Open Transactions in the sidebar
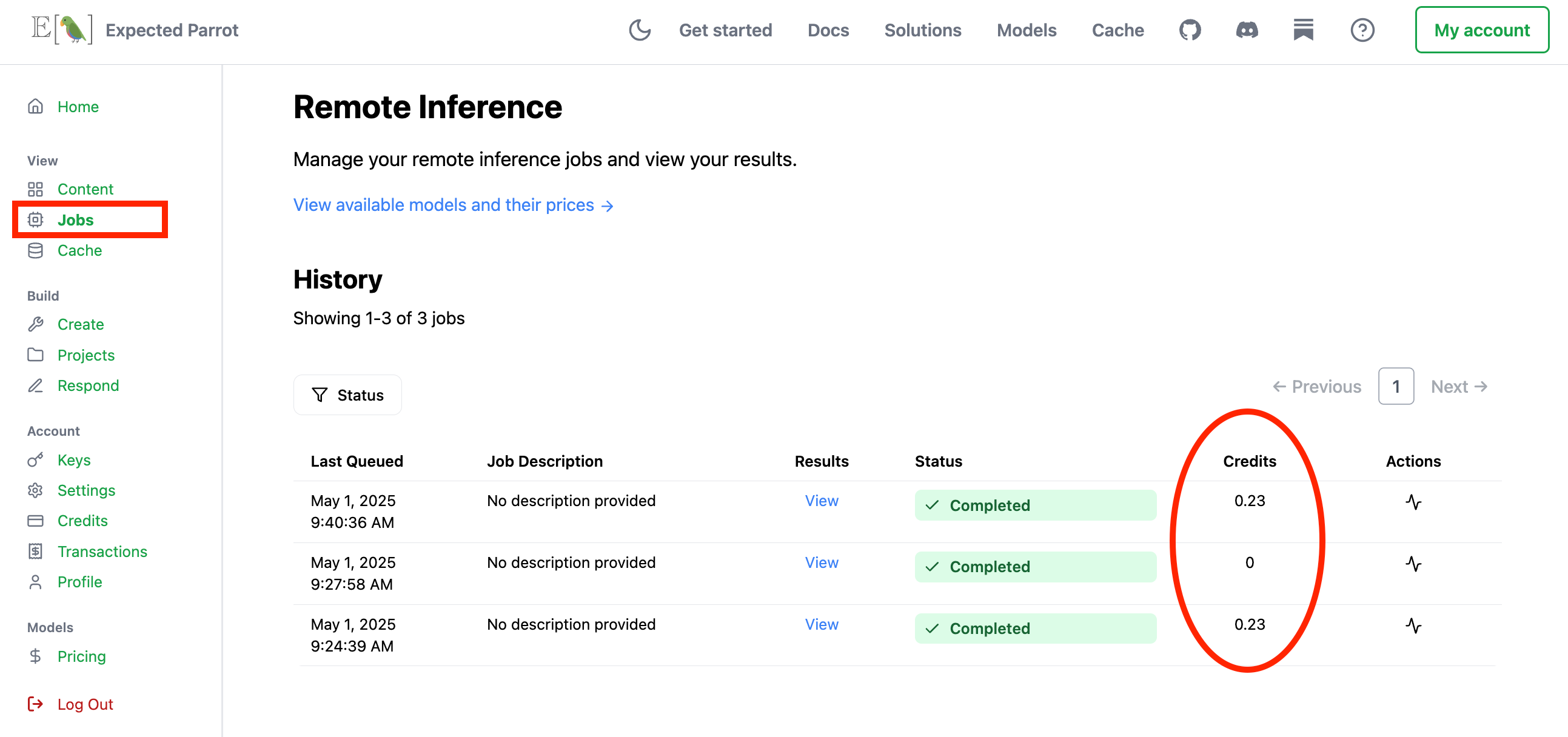 click(102, 551)
